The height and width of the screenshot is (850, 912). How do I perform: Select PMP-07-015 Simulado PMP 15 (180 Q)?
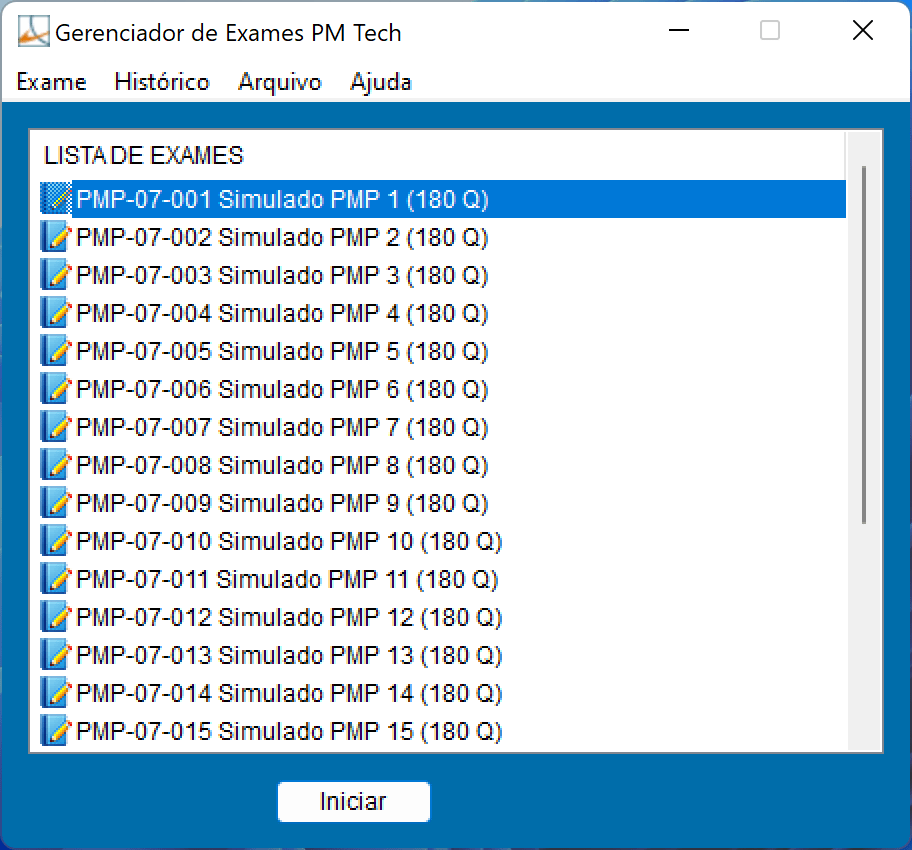[x=289, y=731]
